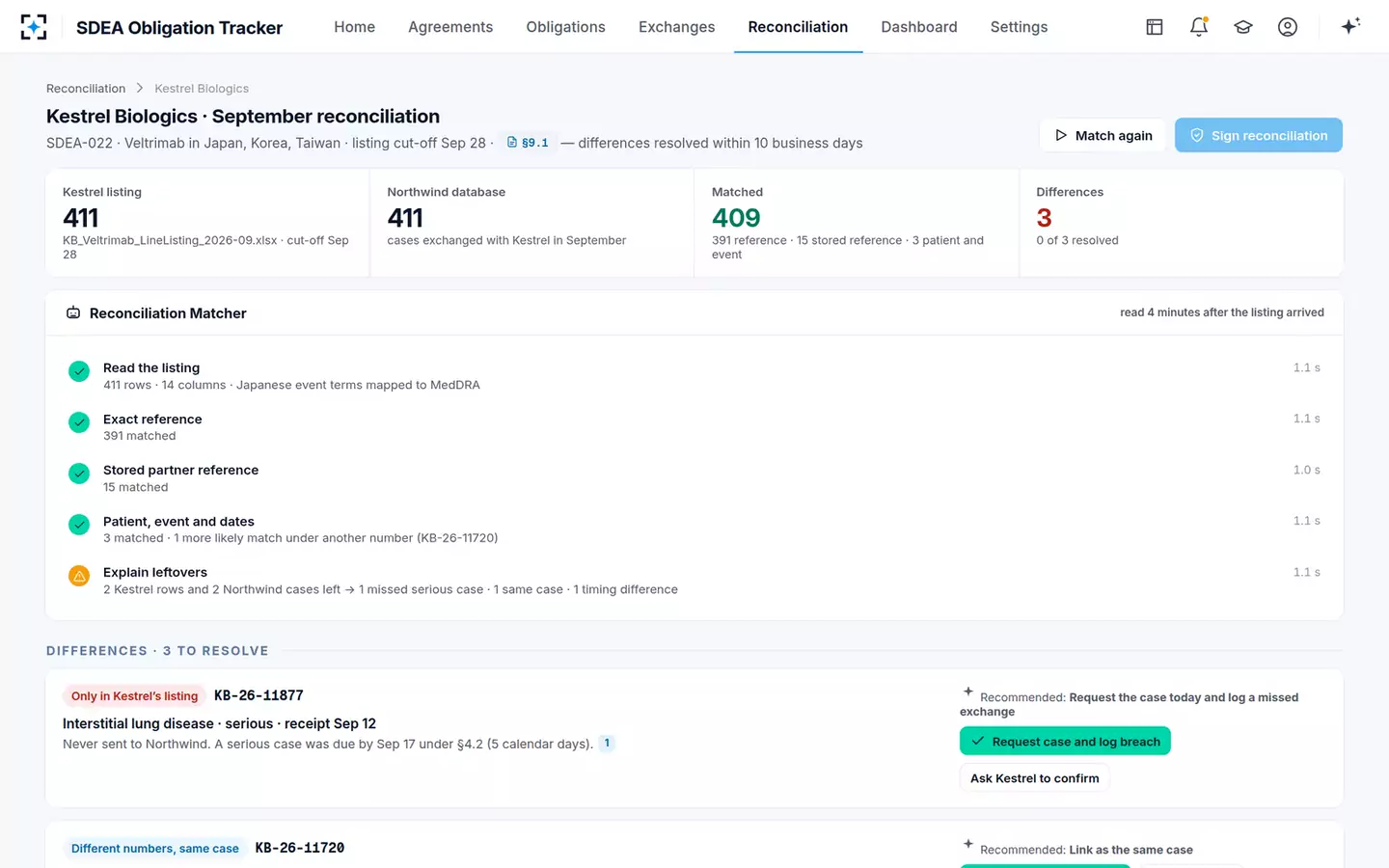1389x868 pixels.
Task: Click the Explain leftovers step title
Action: pos(155,572)
